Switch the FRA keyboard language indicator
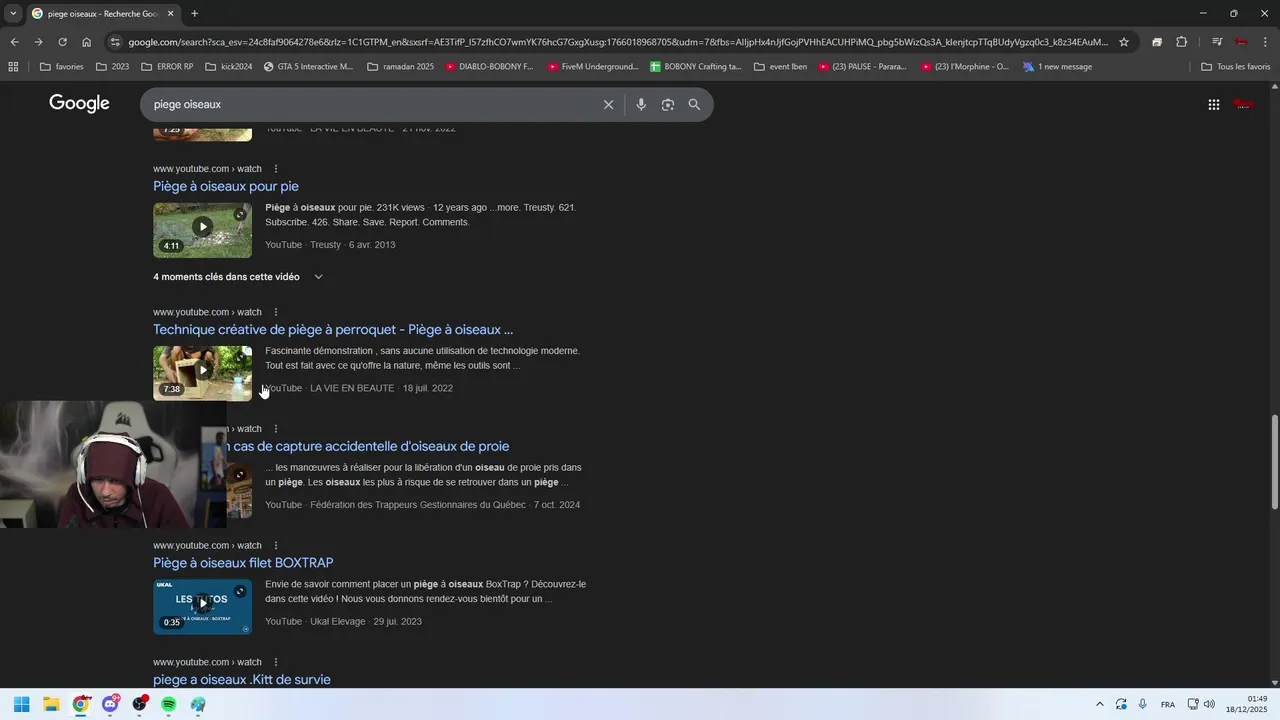1280x720 pixels. pos(1168,705)
